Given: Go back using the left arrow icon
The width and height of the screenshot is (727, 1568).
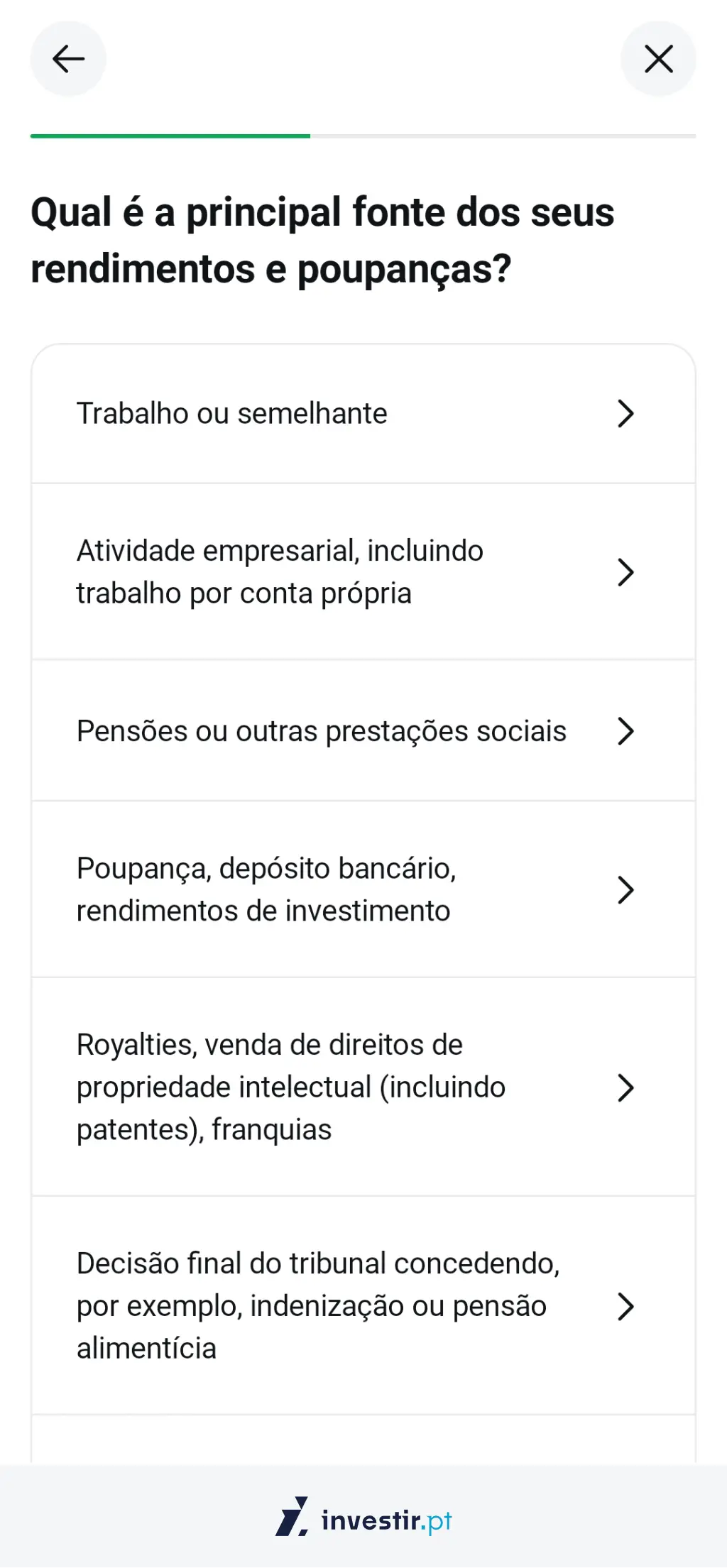Looking at the screenshot, I should [x=68, y=59].
